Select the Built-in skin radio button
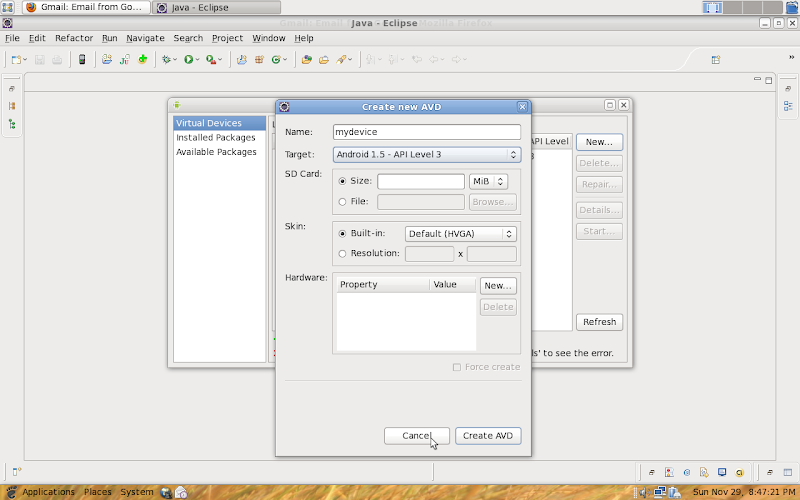 click(x=342, y=234)
